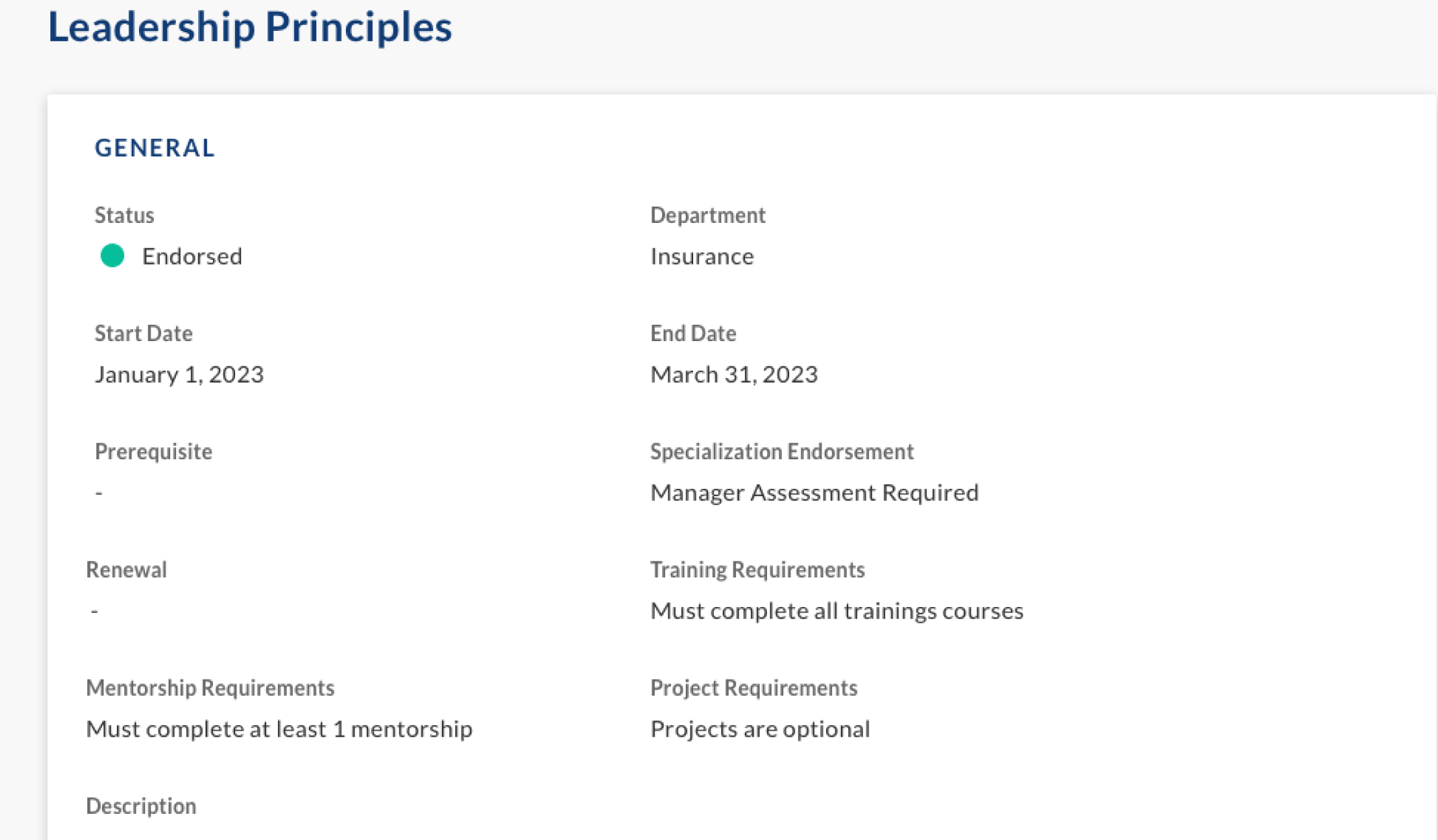The width and height of the screenshot is (1438, 840).
Task: Select Must complete all trainings courses
Action: 837,610
